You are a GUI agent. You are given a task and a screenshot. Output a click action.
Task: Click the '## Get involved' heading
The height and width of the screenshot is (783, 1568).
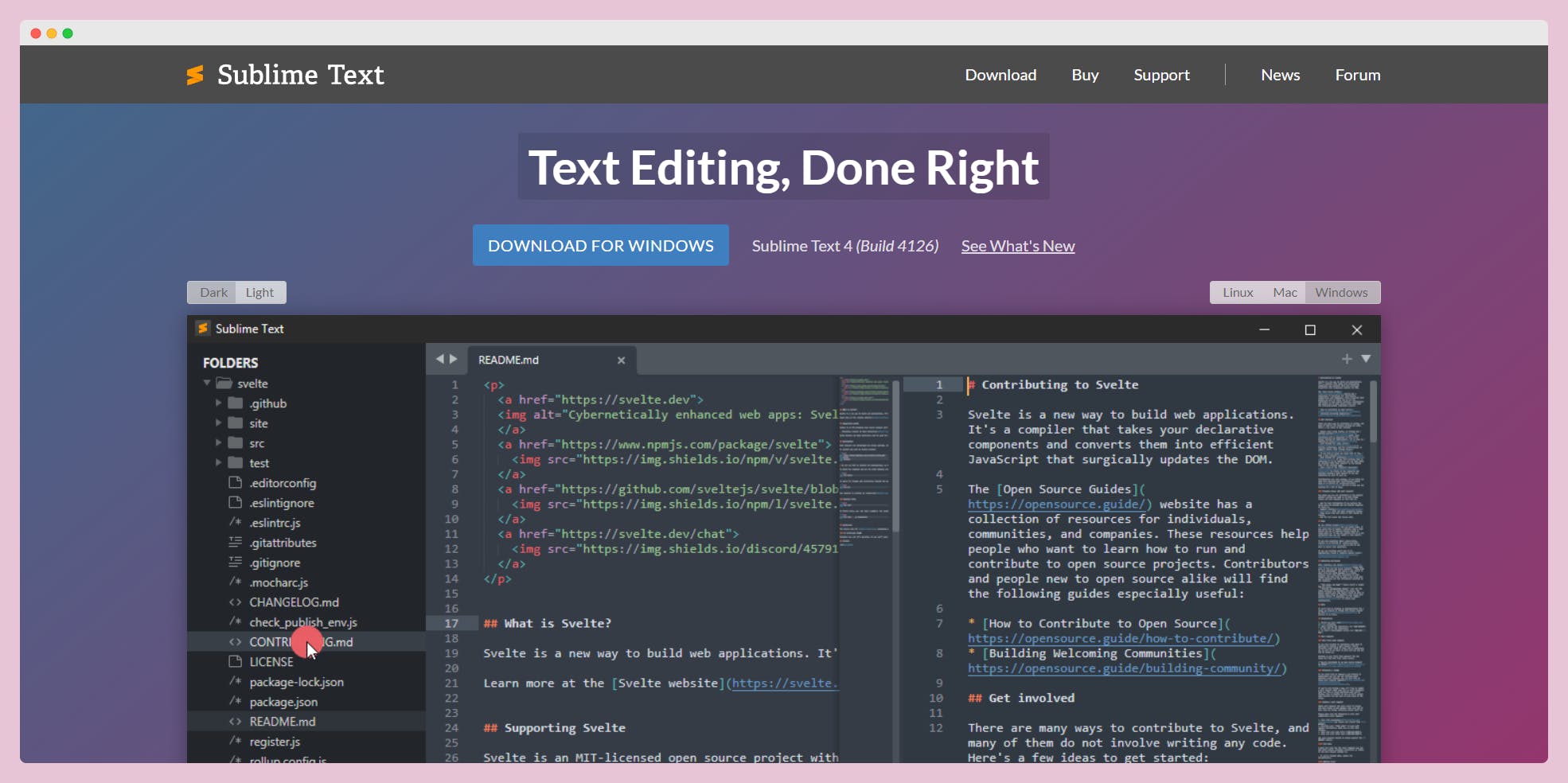click(1021, 698)
